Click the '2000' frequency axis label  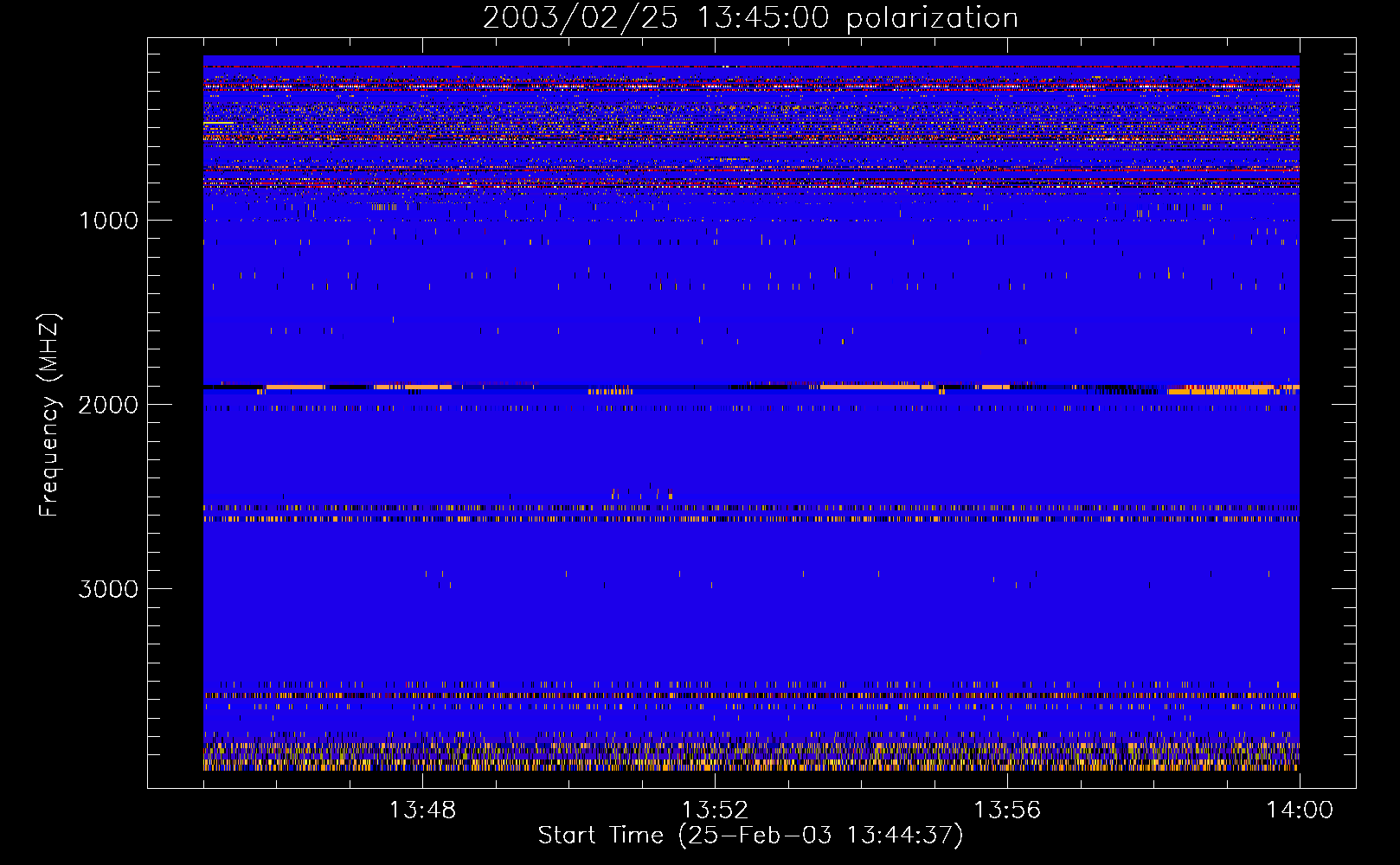pyautogui.click(x=108, y=405)
